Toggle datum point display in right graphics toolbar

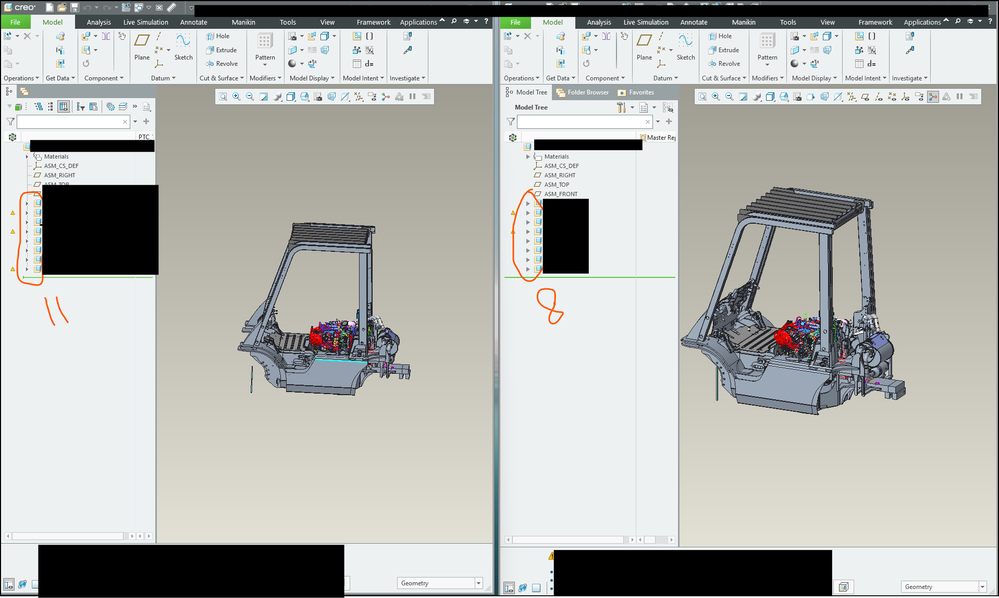tap(892, 97)
